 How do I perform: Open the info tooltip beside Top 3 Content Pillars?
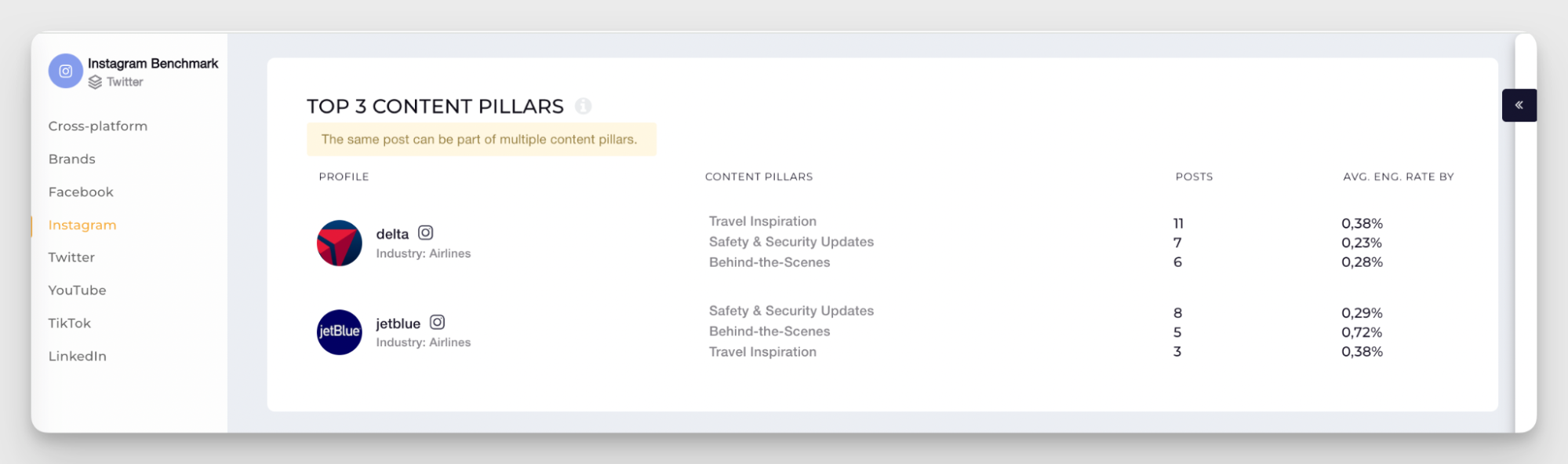click(584, 107)
